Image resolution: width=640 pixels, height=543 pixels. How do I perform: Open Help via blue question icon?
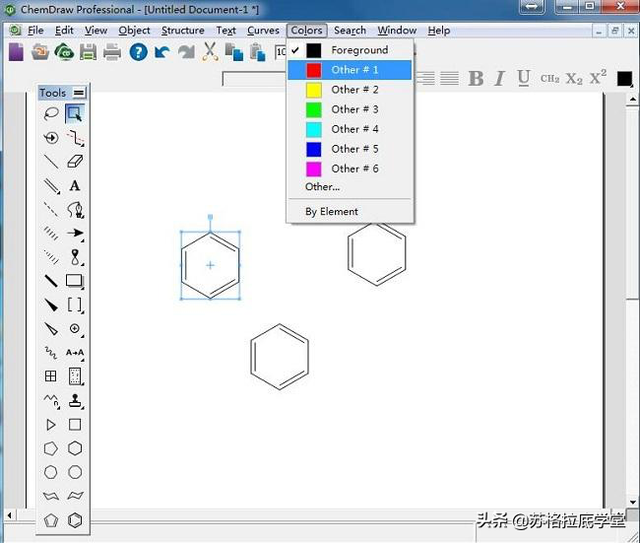click(x=138, y=52)
